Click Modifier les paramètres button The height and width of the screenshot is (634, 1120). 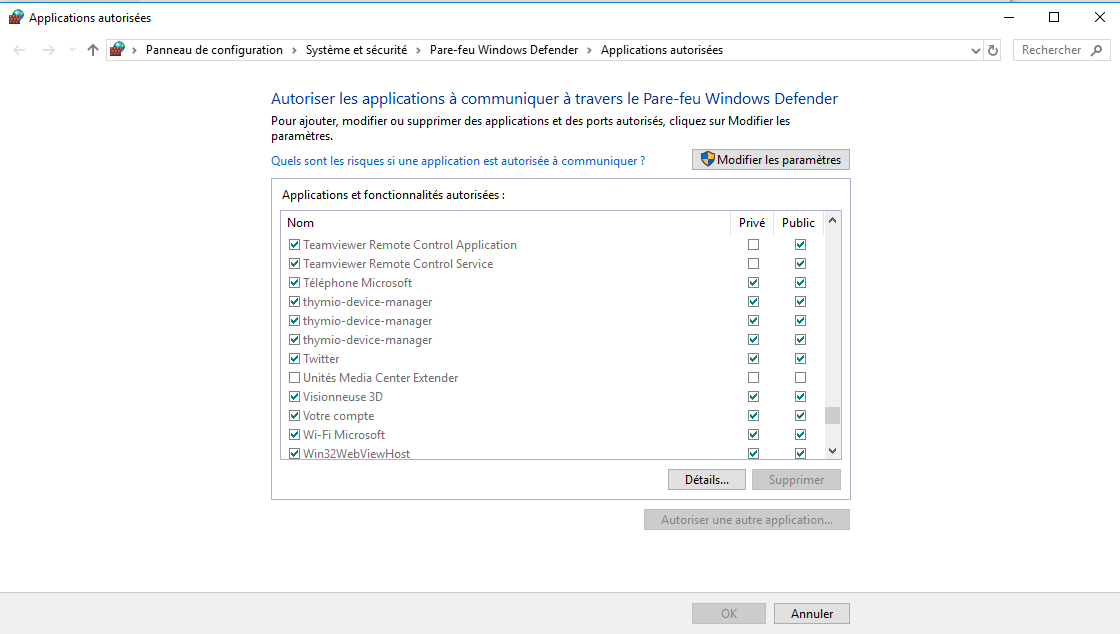pyautogui.click(x=771, y=160)
